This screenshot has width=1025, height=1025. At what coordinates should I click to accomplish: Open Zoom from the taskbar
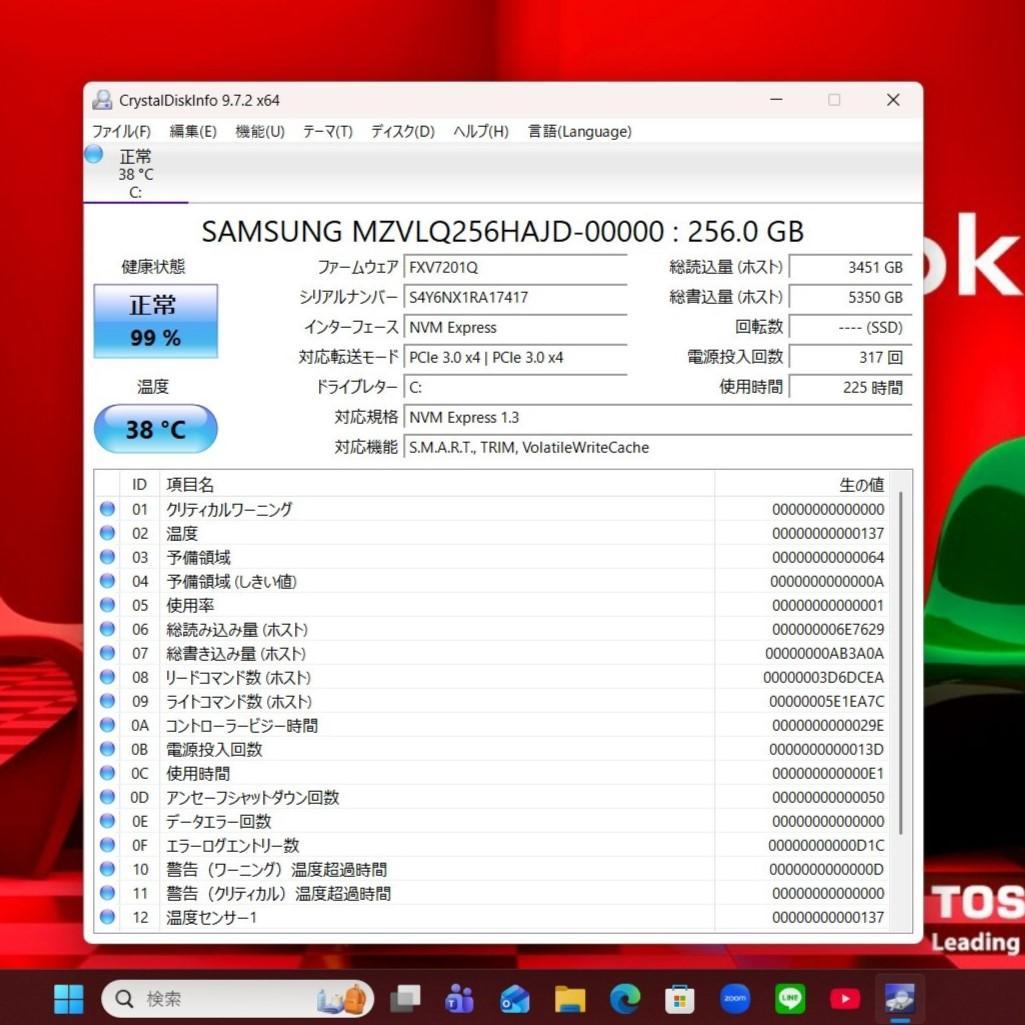tap(735, 998)
